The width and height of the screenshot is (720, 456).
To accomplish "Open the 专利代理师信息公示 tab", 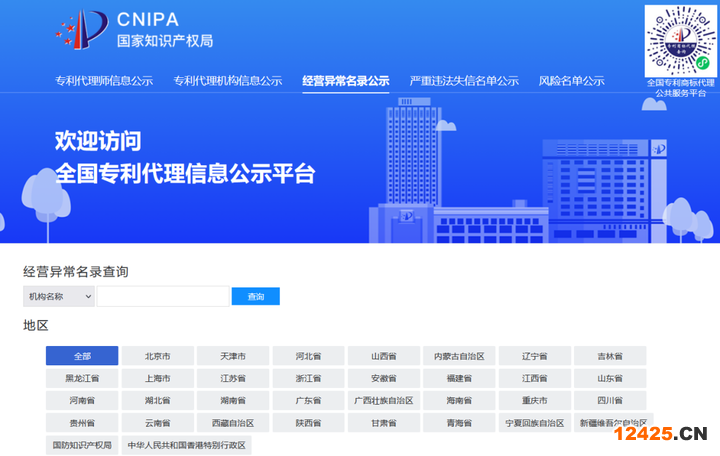I will point(104,81).
